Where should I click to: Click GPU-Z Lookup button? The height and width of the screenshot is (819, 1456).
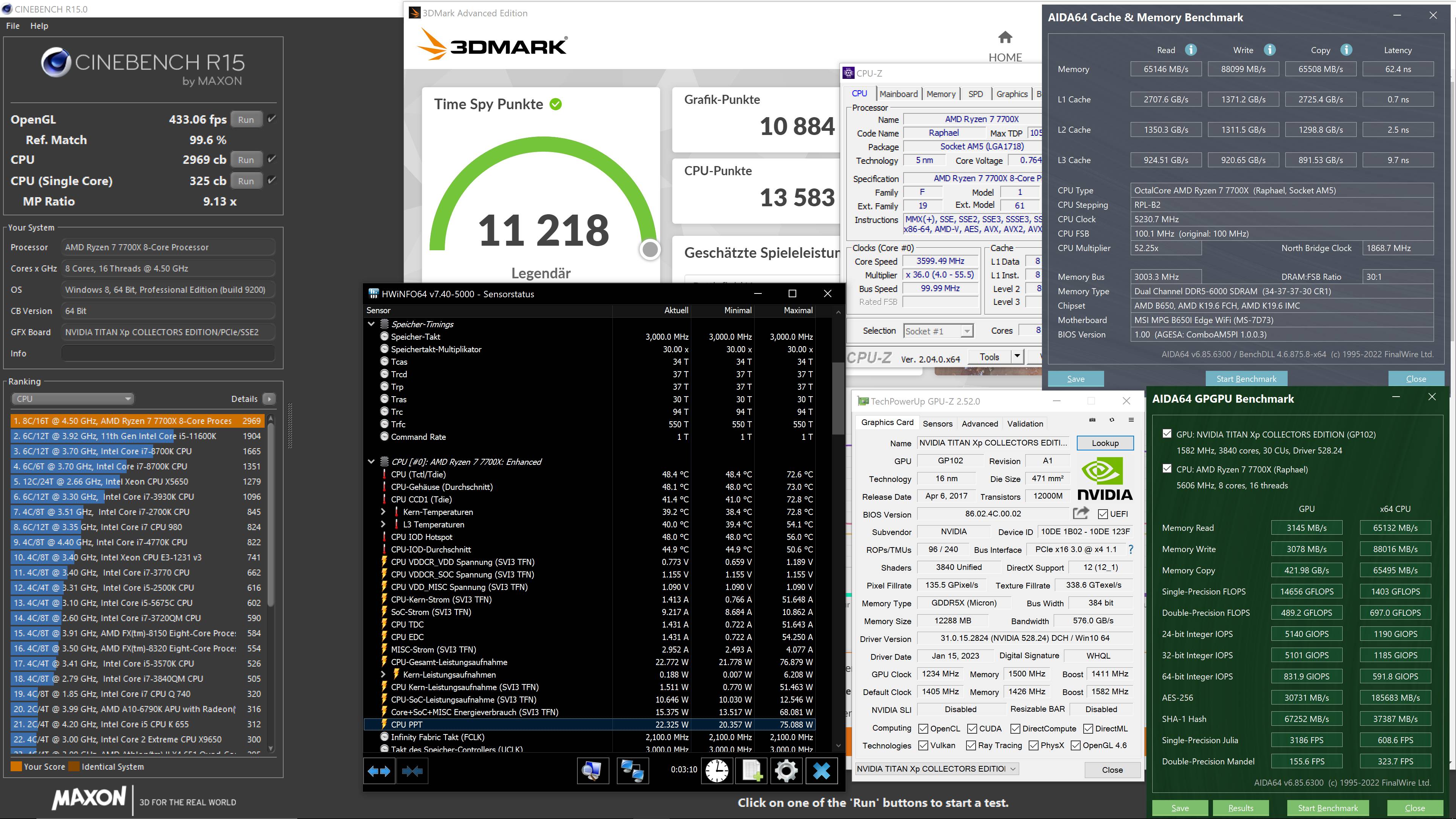tap(1105, 443)
